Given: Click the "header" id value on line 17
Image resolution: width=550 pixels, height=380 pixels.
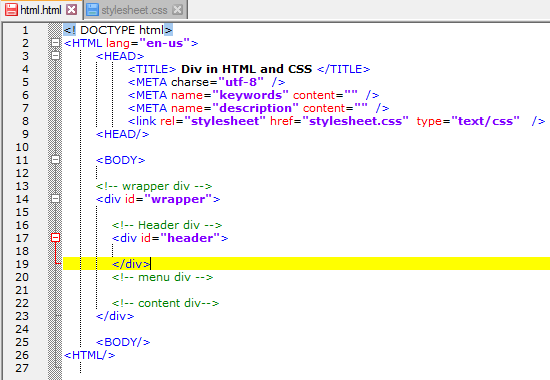Looking at the screenshot, I should (190, 238).
